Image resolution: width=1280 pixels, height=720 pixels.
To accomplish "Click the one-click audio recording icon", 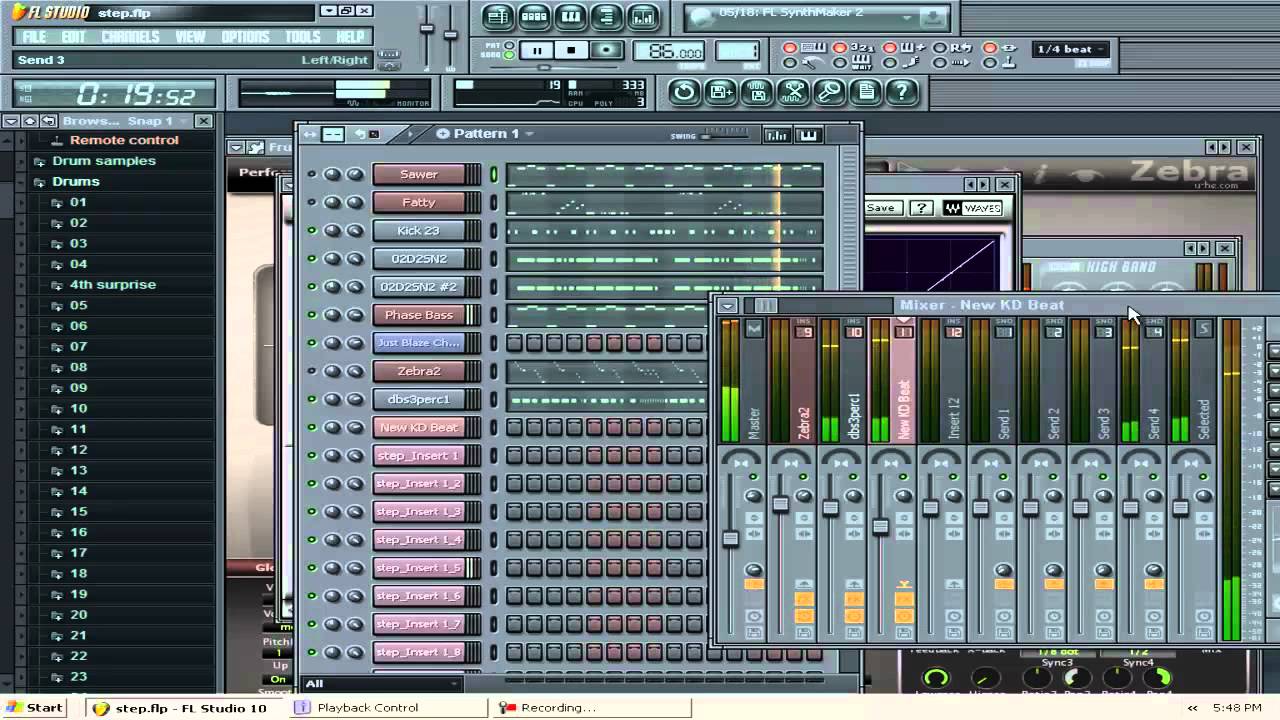I will coord(829,93).
